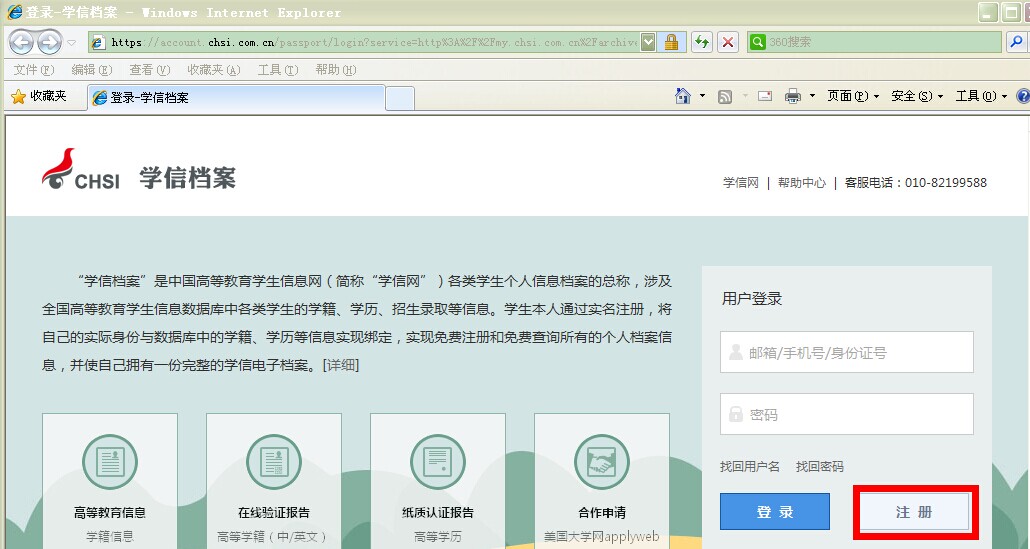Open a new blank tab
This screenshot has width=1030, height=549.
click(x=399, y=99)
